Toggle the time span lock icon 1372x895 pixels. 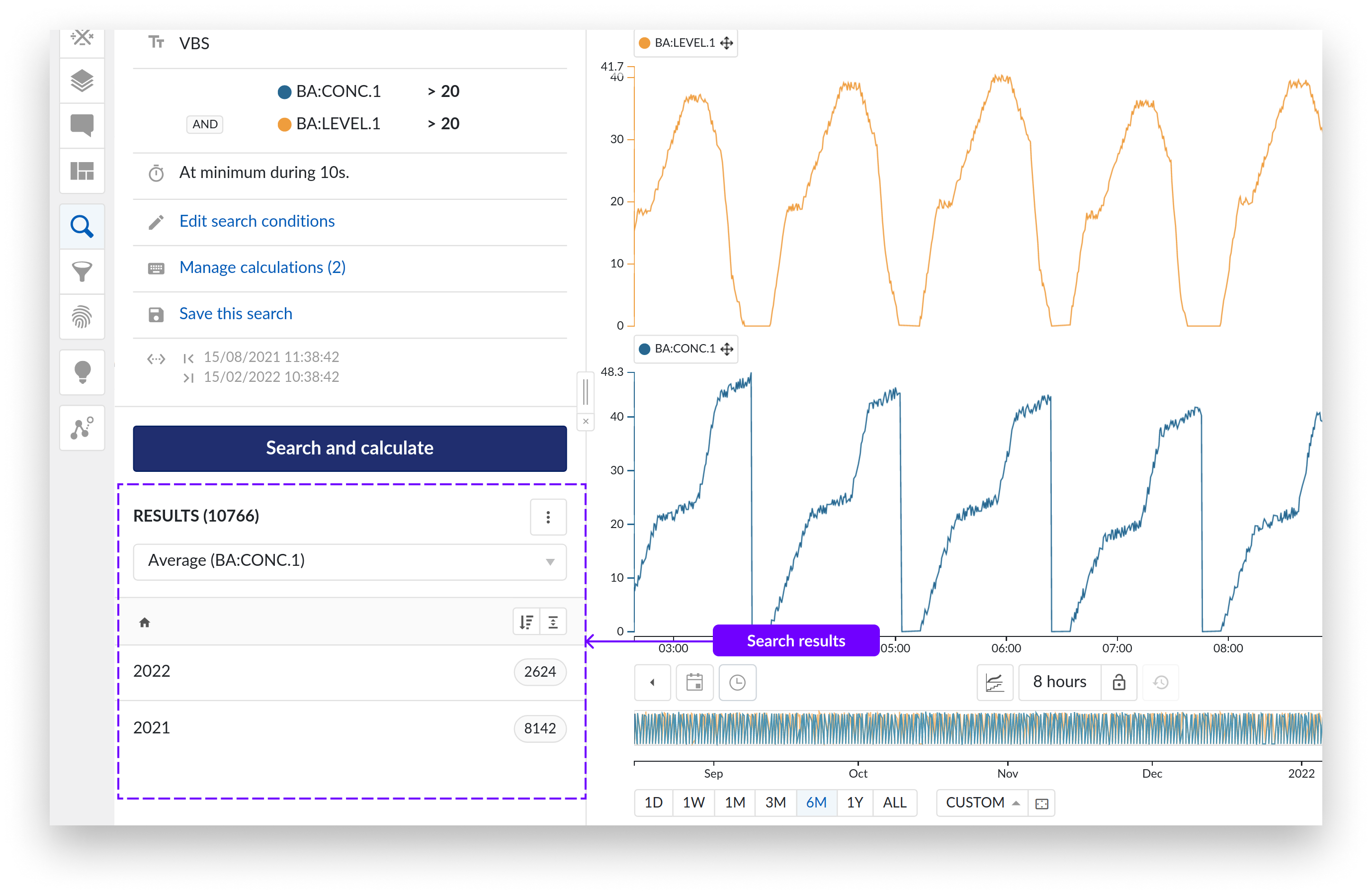1118,682
